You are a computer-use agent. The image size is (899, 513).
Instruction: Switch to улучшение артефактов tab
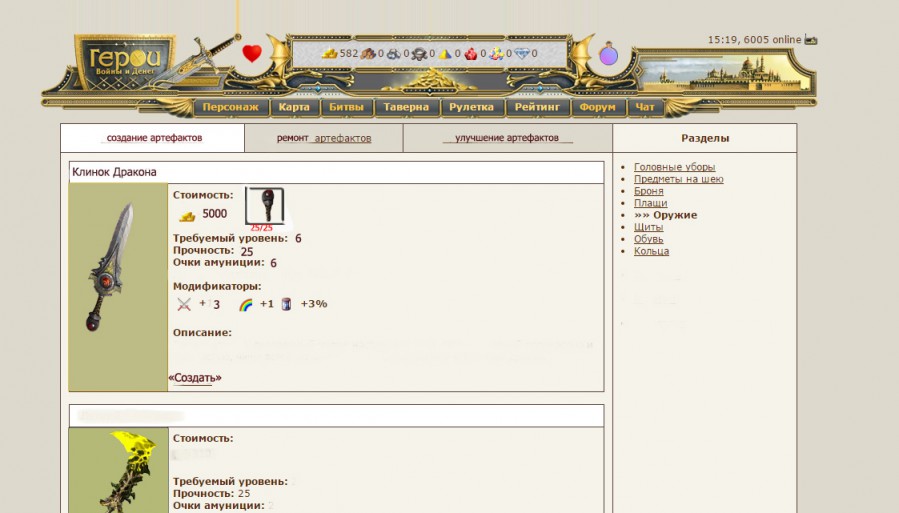506,138
